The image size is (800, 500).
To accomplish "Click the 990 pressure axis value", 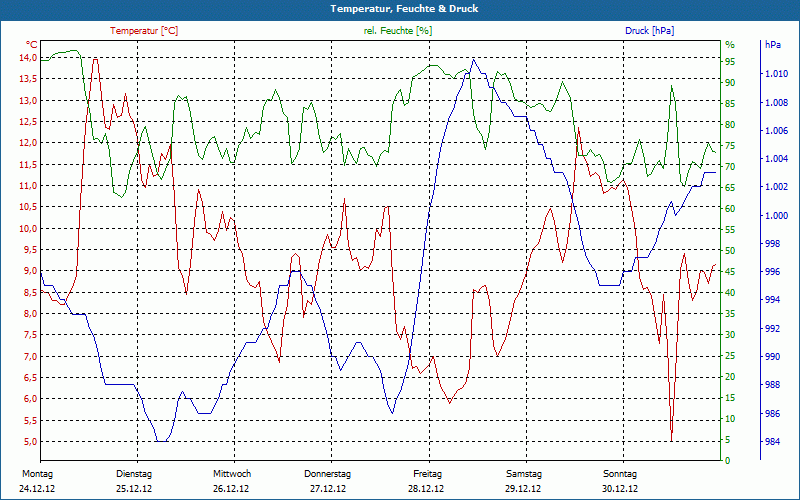I will coord(773,357).
